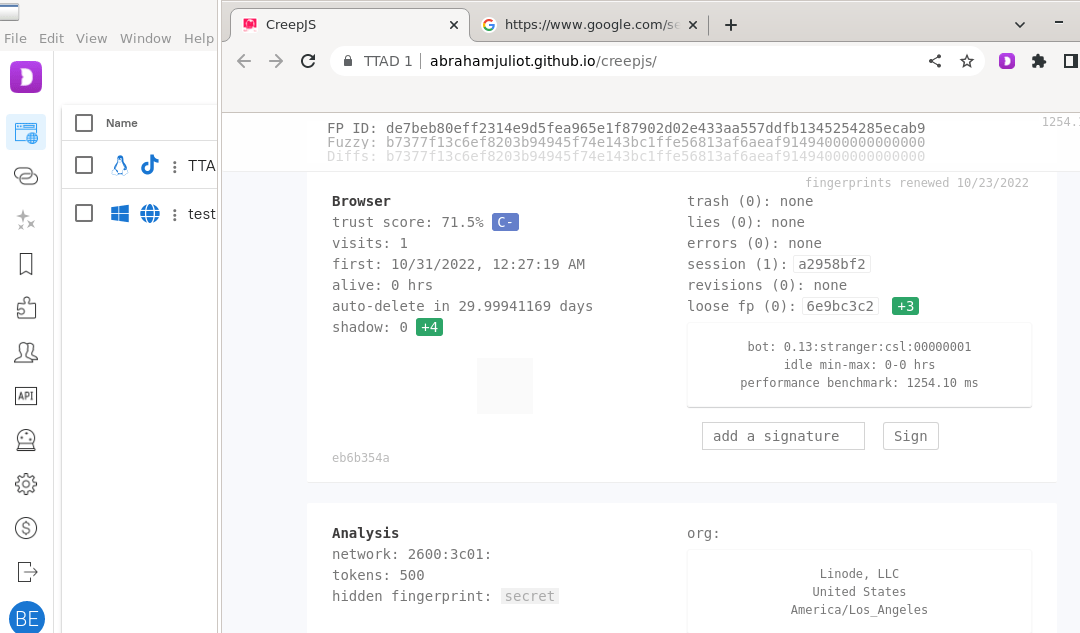The height and width of the screenshot is (633, 1080).
Task: Click the proxies chain-link sidebar icon
Action: [26, 177]
